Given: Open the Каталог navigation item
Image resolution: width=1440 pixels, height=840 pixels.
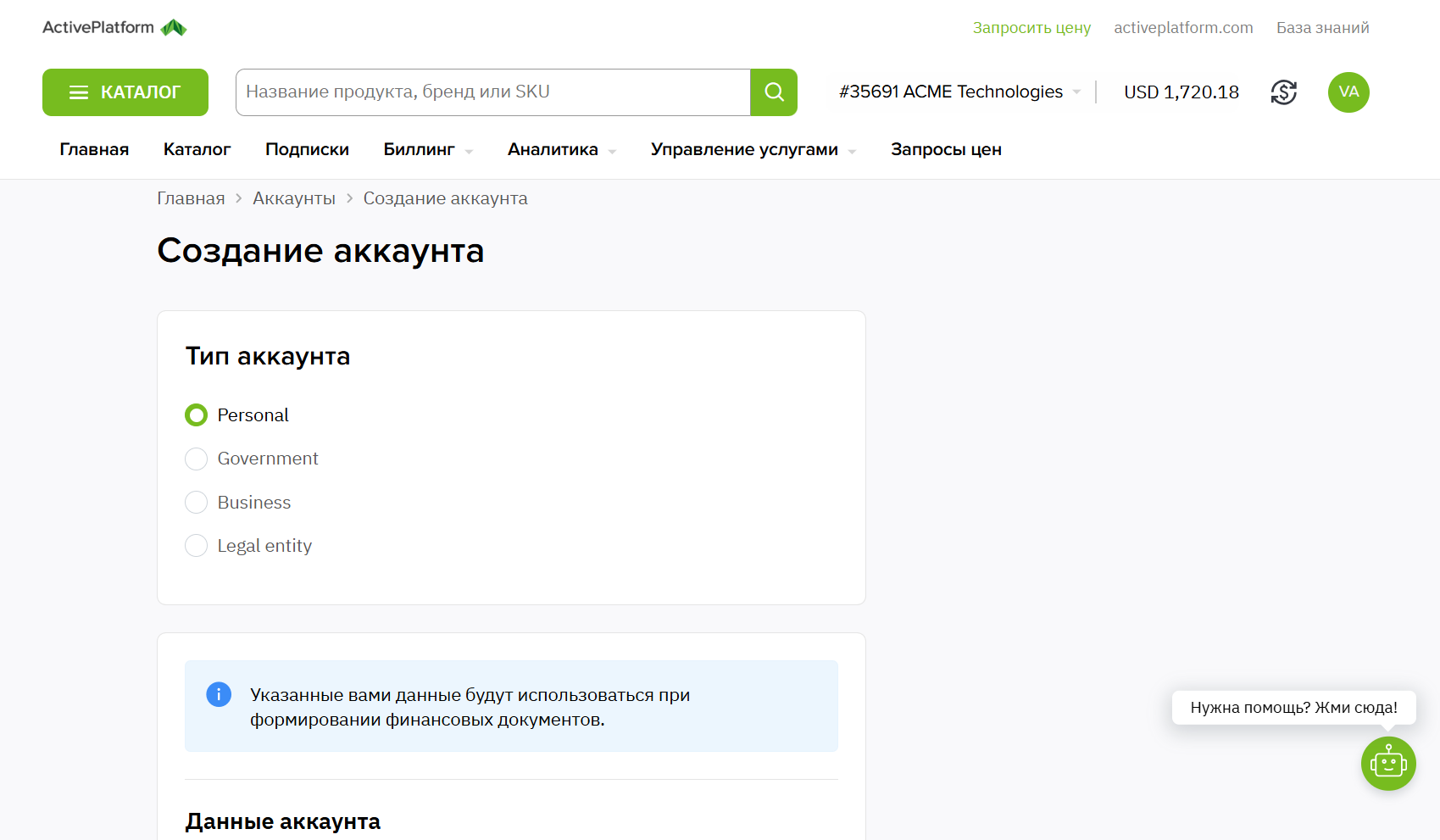Looking at the screenshot, I should (197, 150).
